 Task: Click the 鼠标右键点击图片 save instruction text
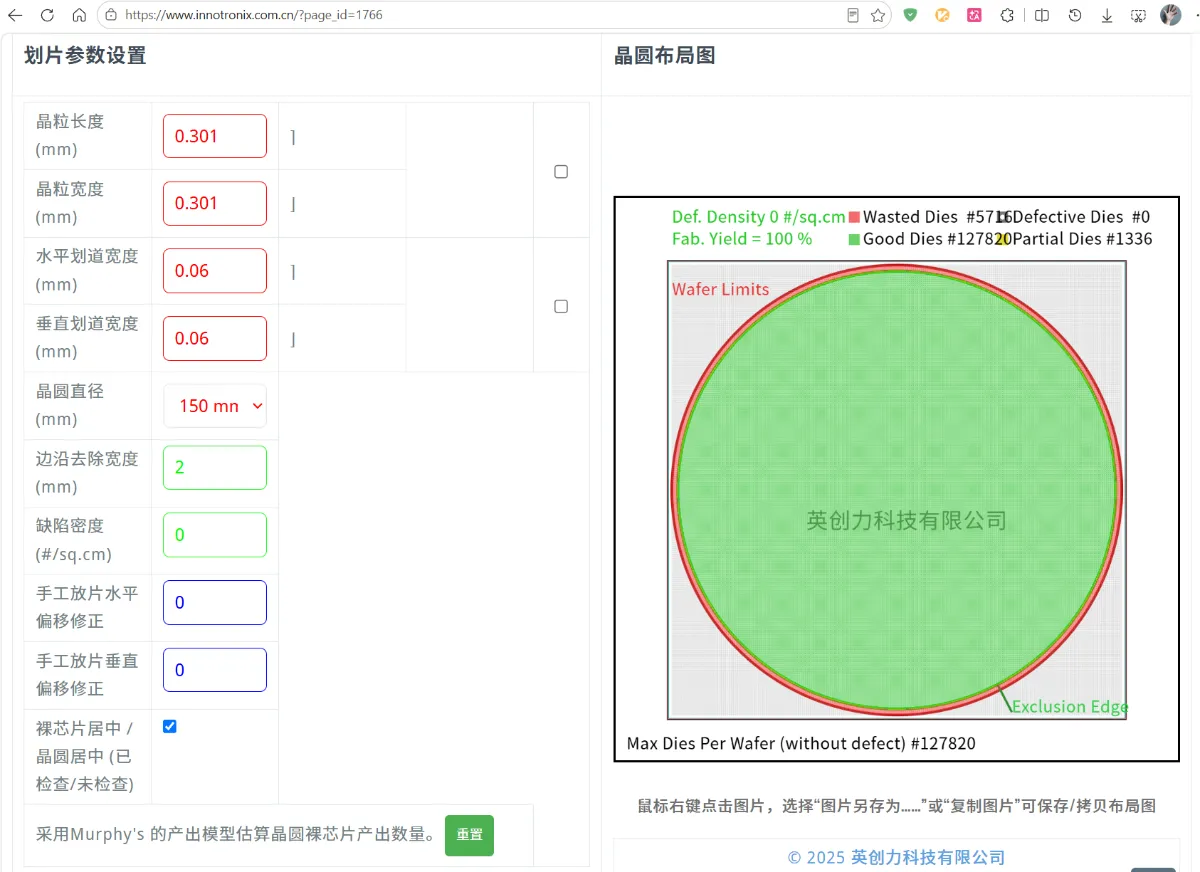(x=897, y=805)
